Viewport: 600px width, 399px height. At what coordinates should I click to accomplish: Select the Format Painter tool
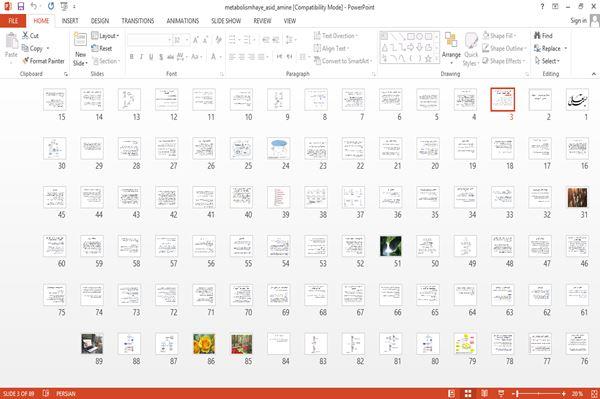pos(43,61)
